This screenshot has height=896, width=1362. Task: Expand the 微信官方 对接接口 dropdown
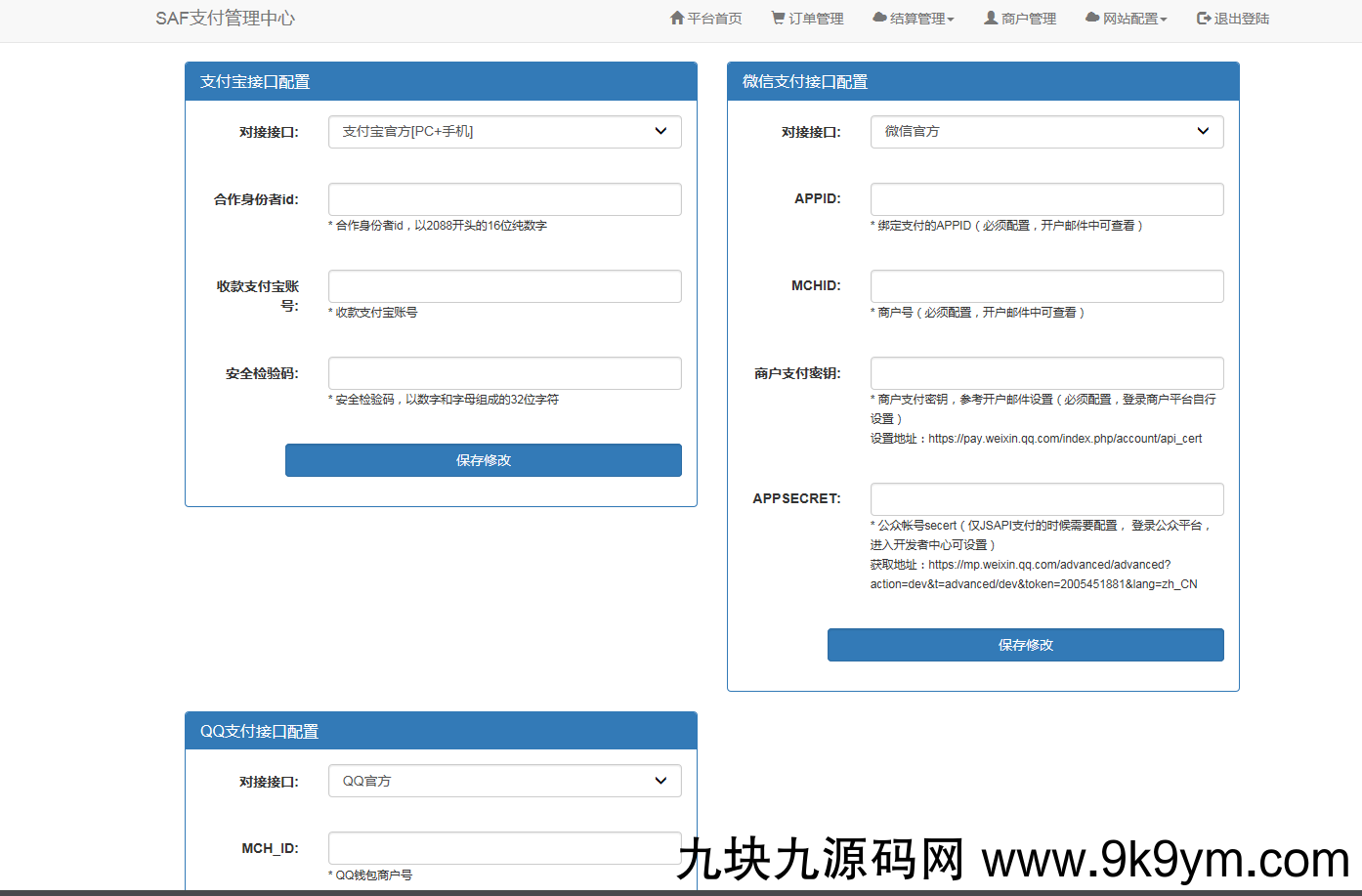coord(1046,132)
